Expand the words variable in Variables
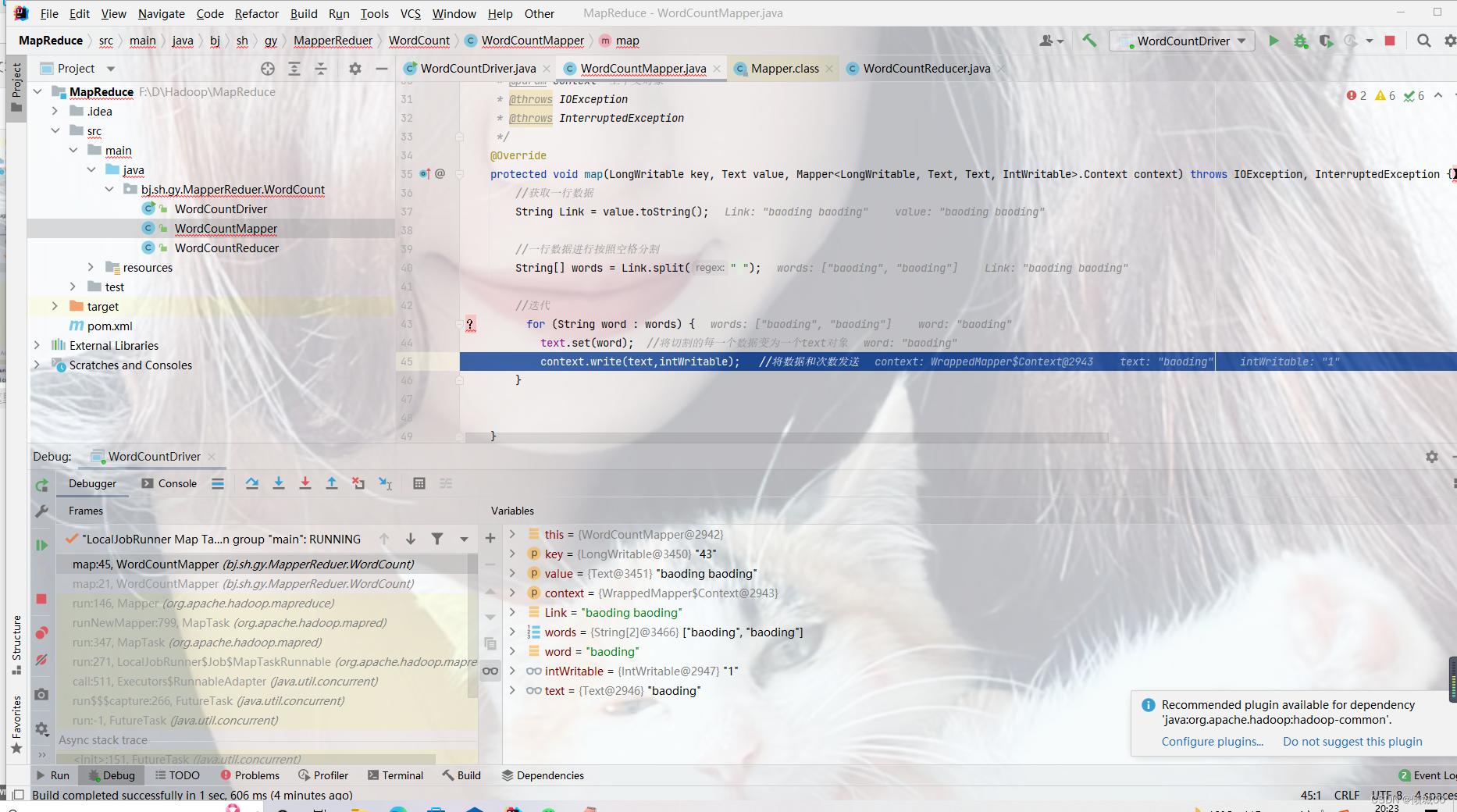This screenshot has width=1457, height=812. point(512,632)
